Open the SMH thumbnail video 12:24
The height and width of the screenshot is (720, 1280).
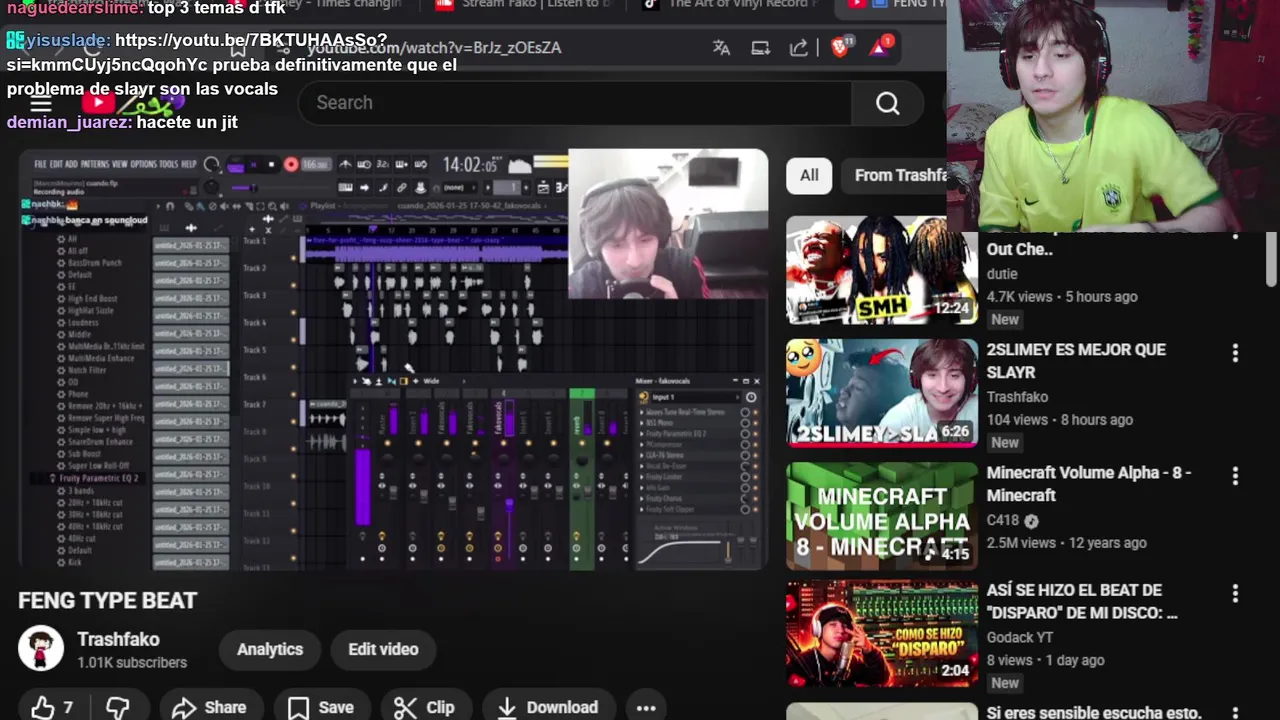[881, 270]
